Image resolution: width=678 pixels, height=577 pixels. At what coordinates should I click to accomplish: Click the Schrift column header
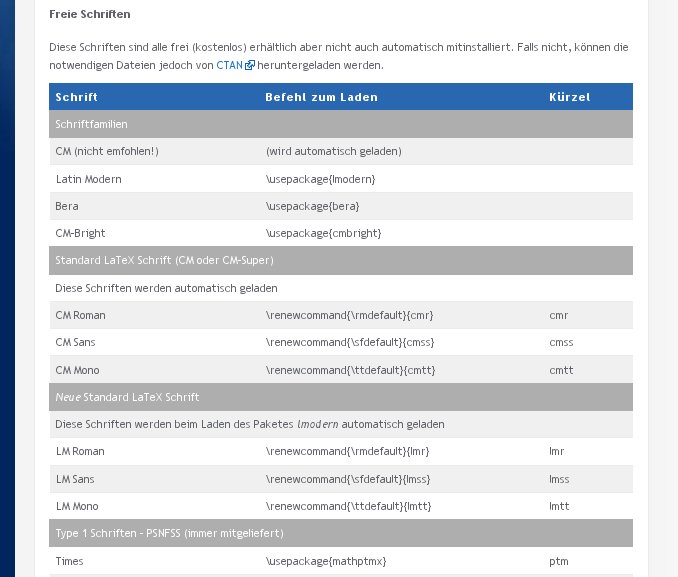click(x=77, y=97)
